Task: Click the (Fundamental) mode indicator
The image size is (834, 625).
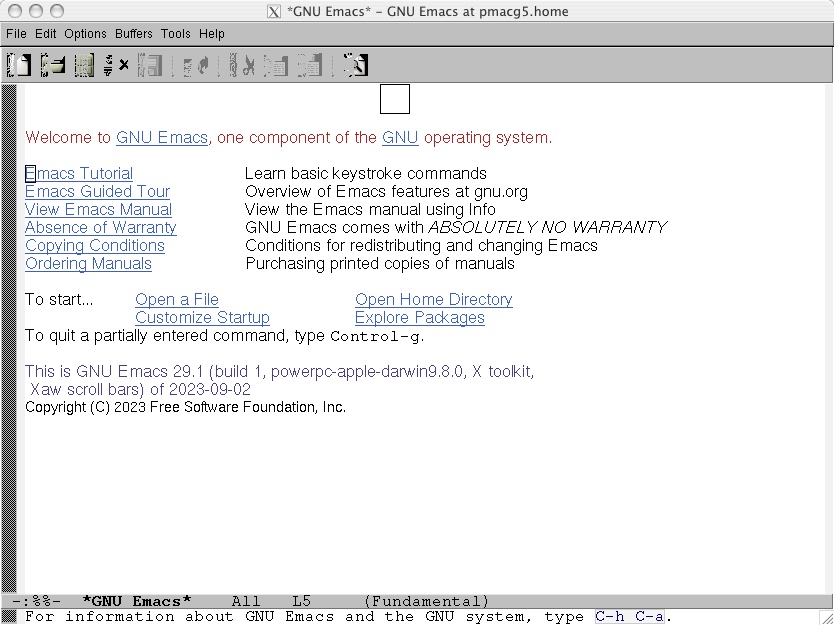Action: pos(427,602)
